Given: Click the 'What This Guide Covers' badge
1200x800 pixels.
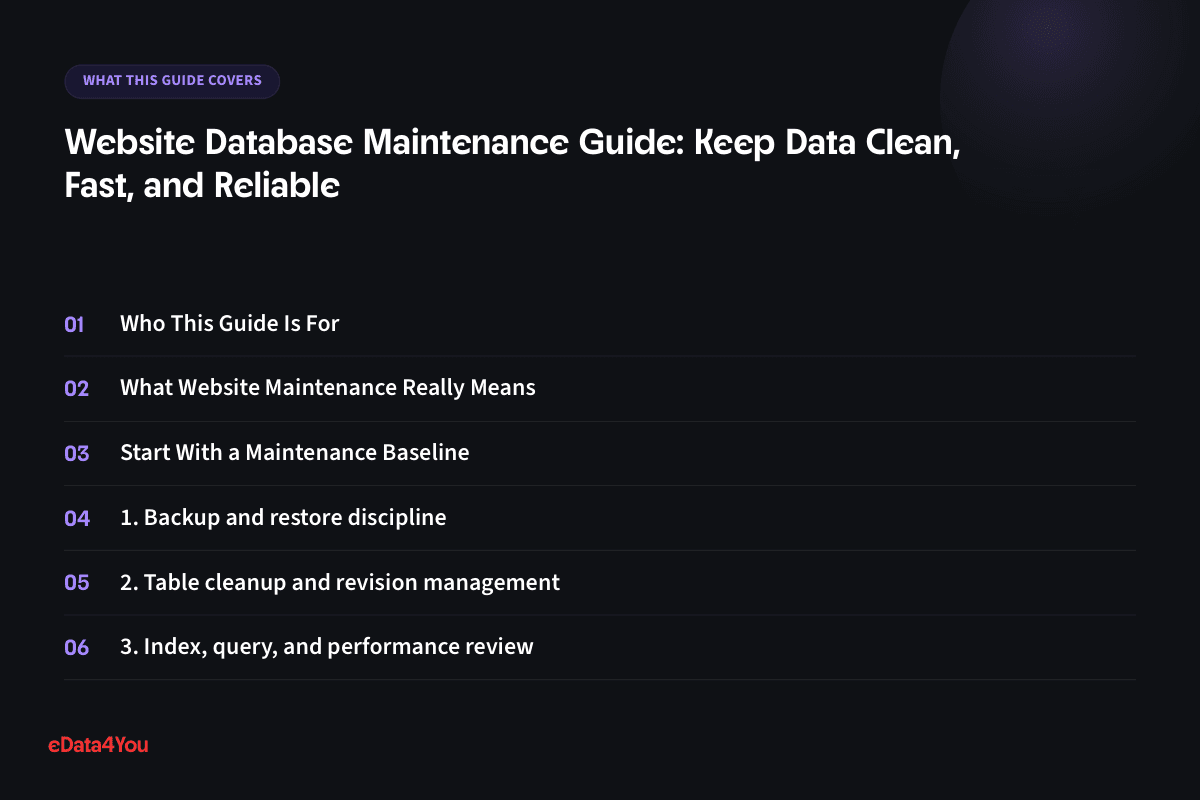Looking at the screenshot, I should tap(172, 81).
